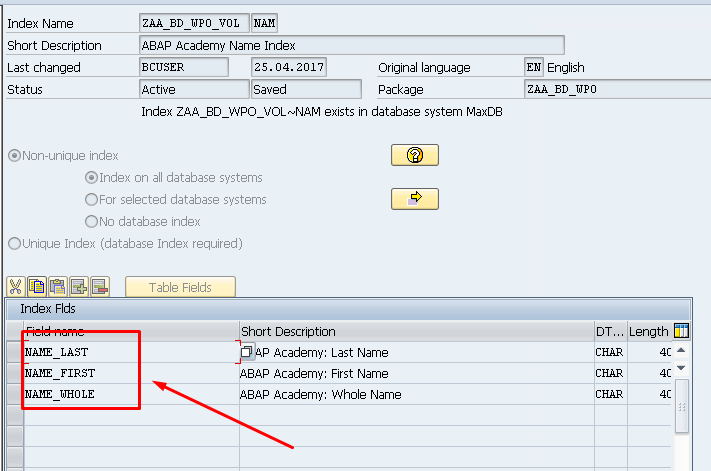Screen dimensions: 711x471
Task: Click the Package field ZAA_BD_WPO
Action: (618, 89)
